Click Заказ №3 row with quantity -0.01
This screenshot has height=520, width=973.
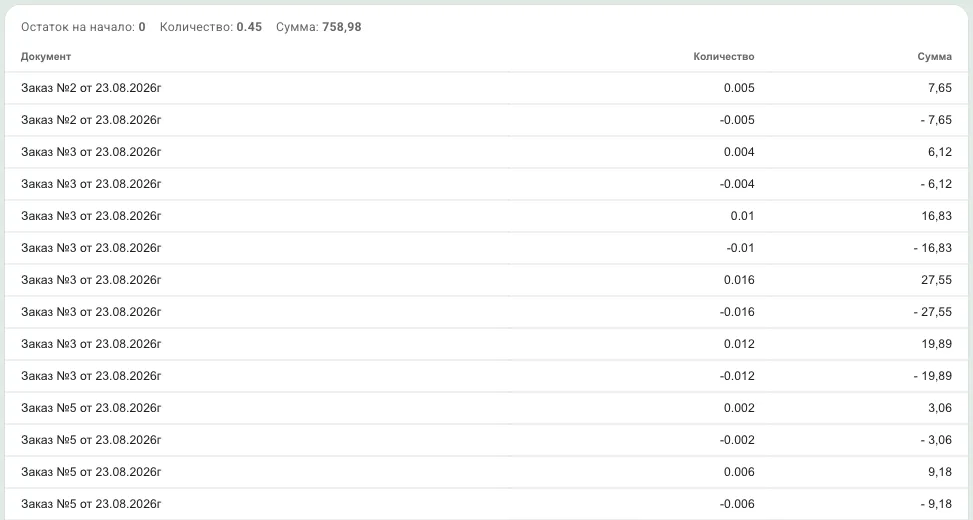coord(486,248)
